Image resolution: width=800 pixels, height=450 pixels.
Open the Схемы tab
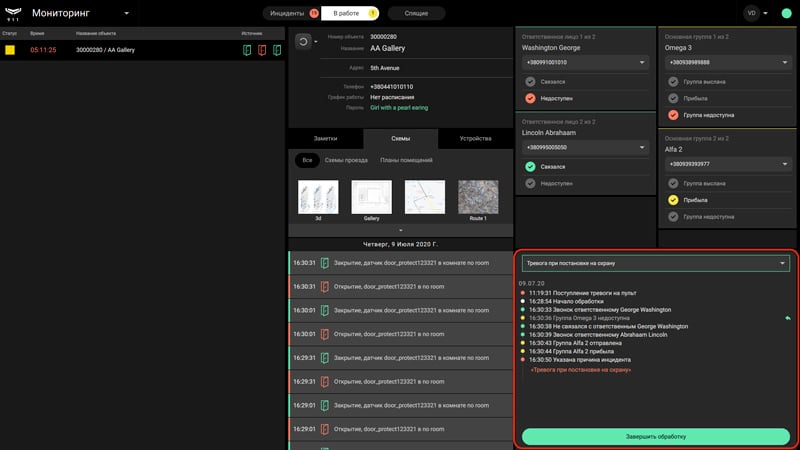(401, 138)
